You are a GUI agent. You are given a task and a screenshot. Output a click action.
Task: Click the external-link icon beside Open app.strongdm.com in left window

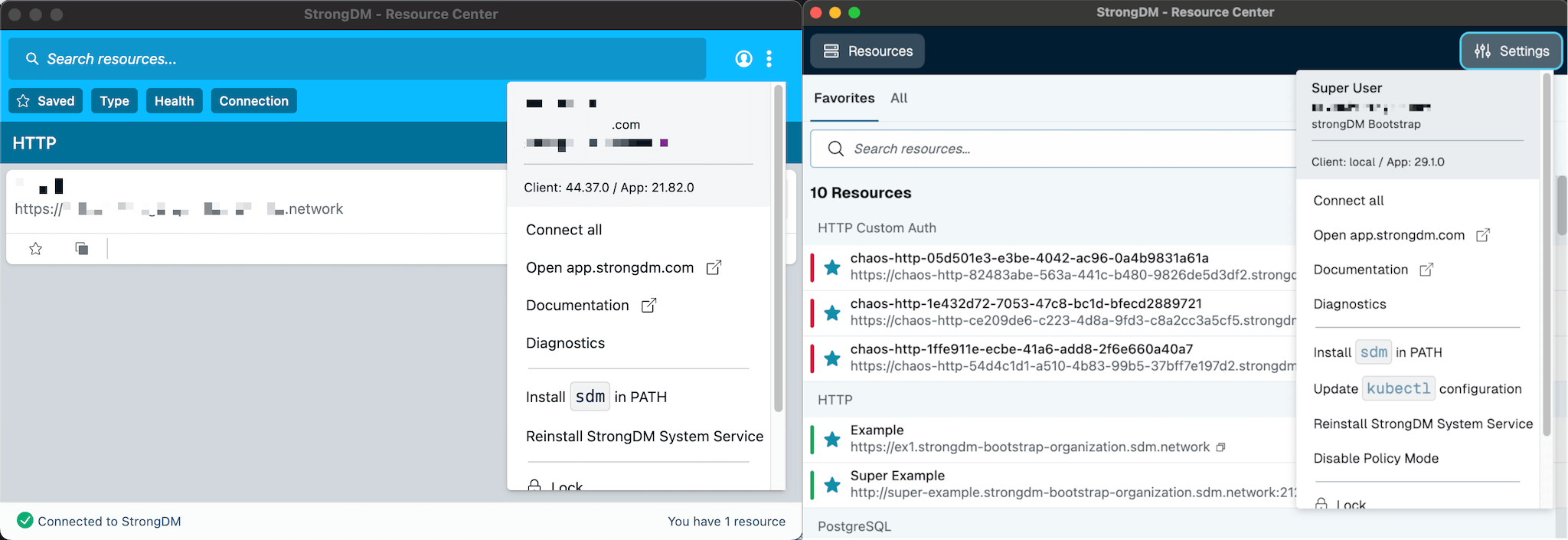(714, 268)
